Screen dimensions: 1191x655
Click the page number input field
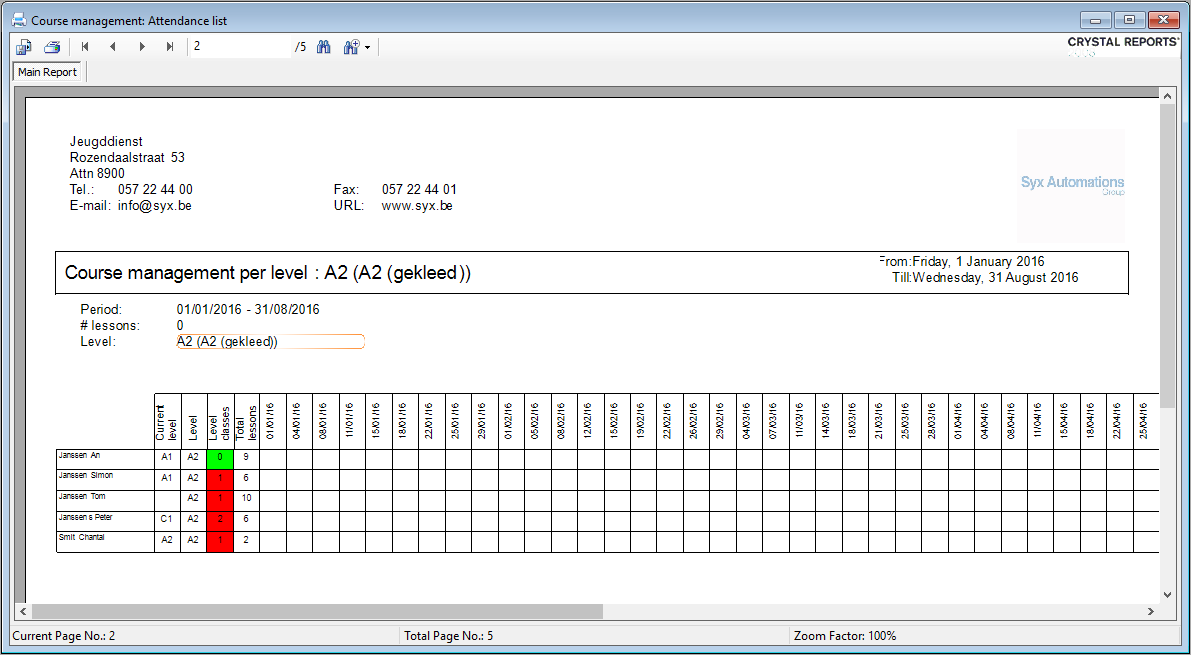click(x=240, y=47)
